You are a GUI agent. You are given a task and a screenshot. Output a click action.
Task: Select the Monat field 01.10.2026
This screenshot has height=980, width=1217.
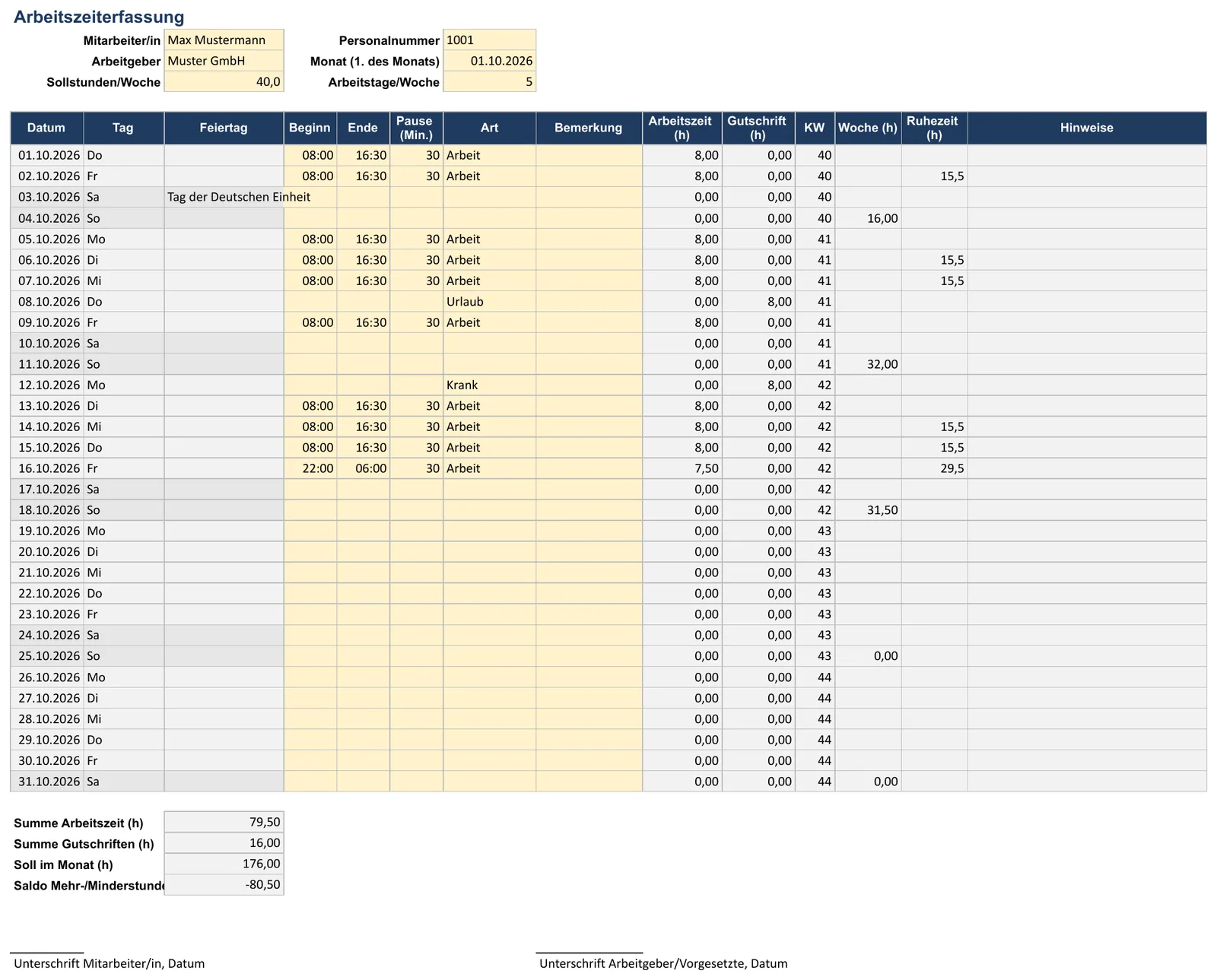point(489,61)
